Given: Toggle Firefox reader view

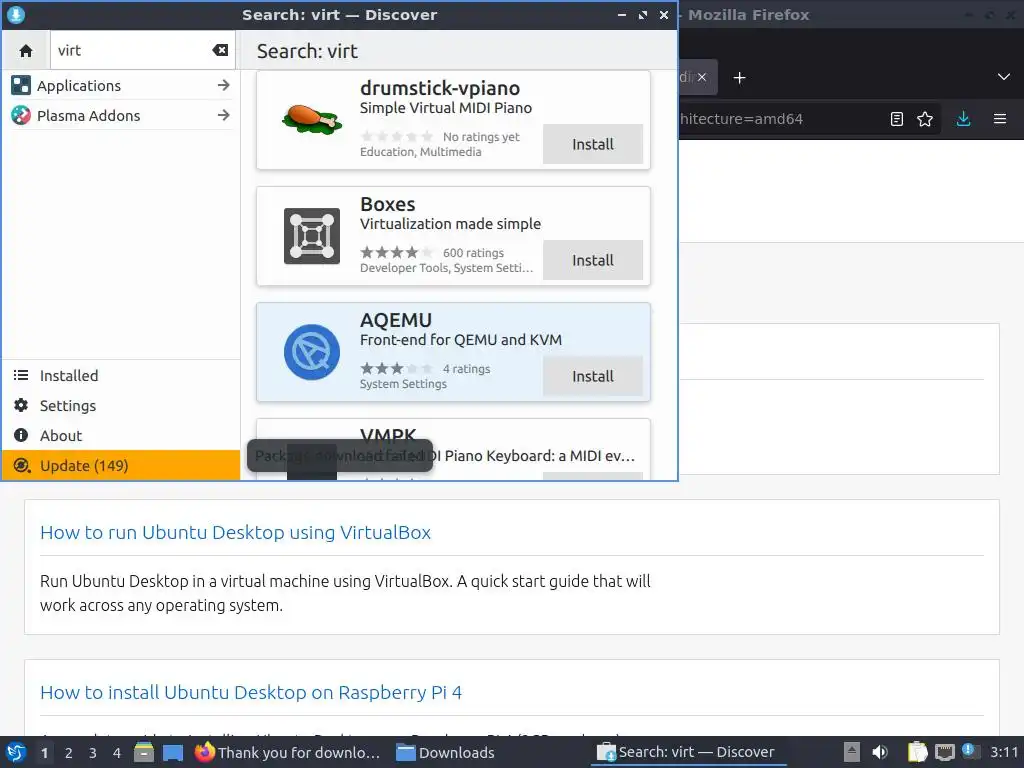Looking at the screenshot, I should click(897, 119).
